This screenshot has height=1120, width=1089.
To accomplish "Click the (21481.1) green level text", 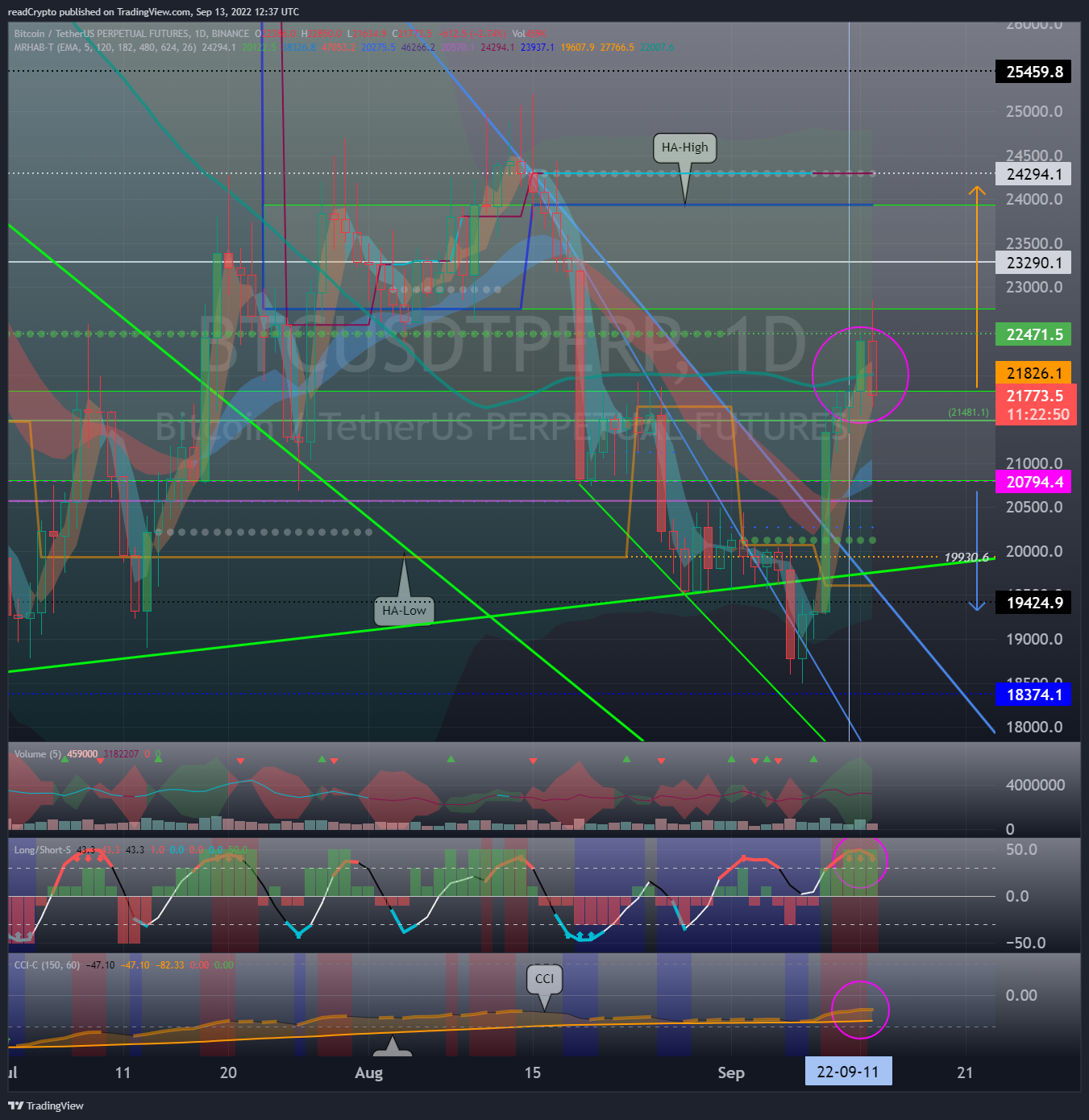I will tap(968, 413).
